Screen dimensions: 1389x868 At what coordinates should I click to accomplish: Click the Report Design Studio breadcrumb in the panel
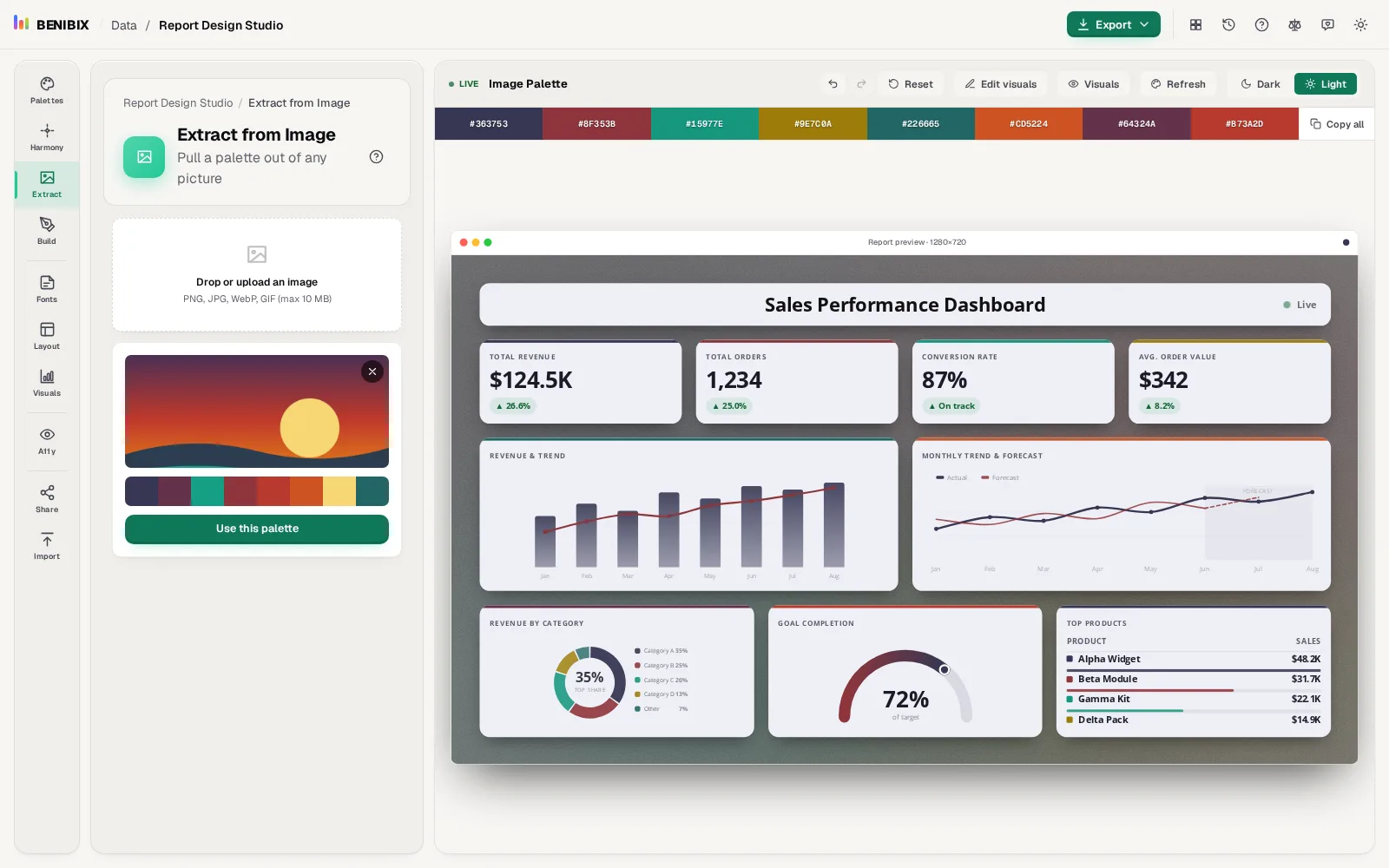178,103
